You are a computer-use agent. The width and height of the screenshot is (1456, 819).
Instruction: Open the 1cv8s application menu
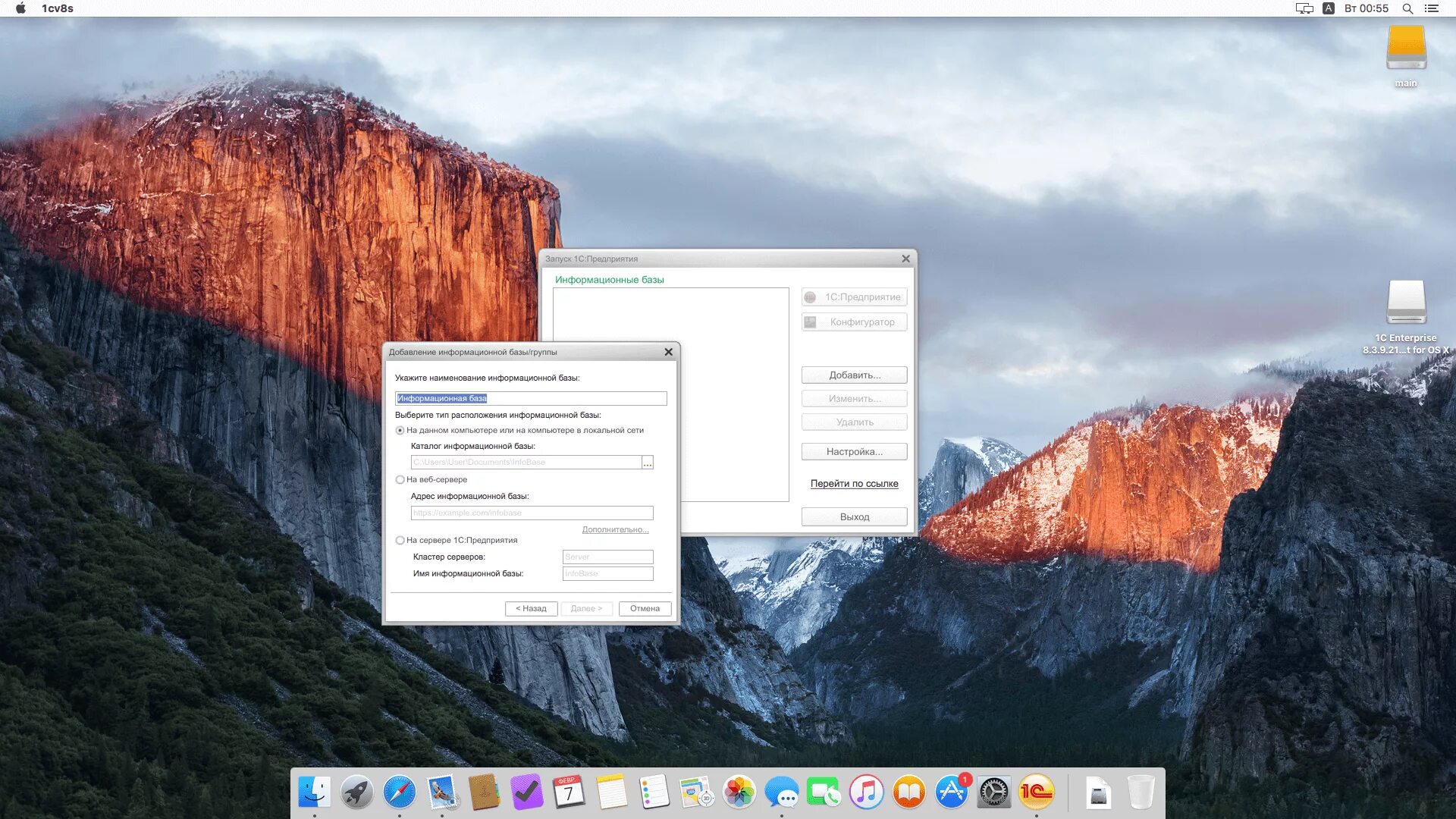[x=58, y=8]
